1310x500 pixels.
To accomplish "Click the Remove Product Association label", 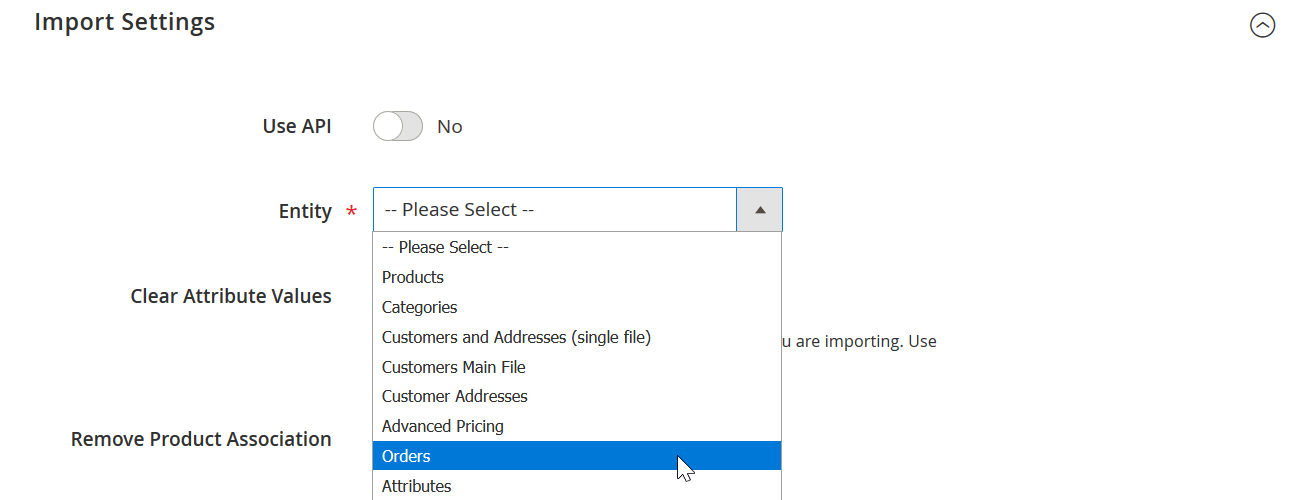I will [201, 439].
